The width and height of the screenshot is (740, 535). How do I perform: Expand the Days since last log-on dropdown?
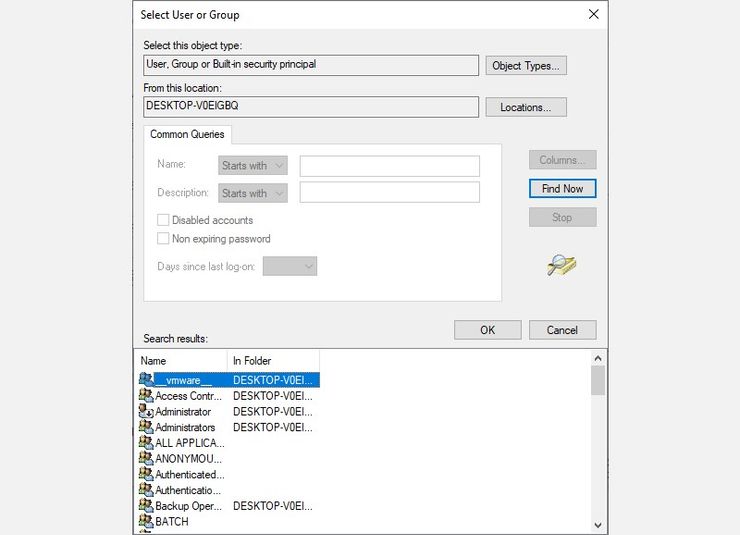point(290,266)
